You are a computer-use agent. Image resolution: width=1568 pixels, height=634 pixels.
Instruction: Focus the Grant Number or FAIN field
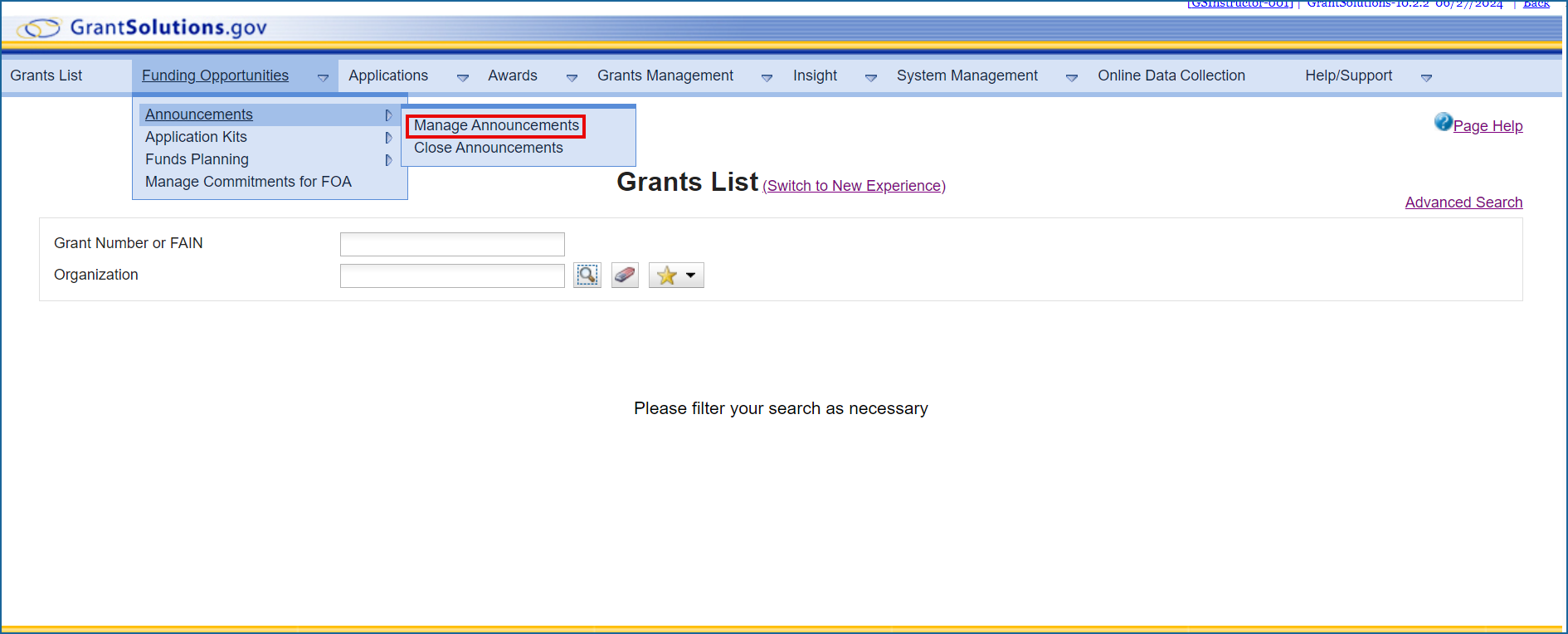pos(452,244)
